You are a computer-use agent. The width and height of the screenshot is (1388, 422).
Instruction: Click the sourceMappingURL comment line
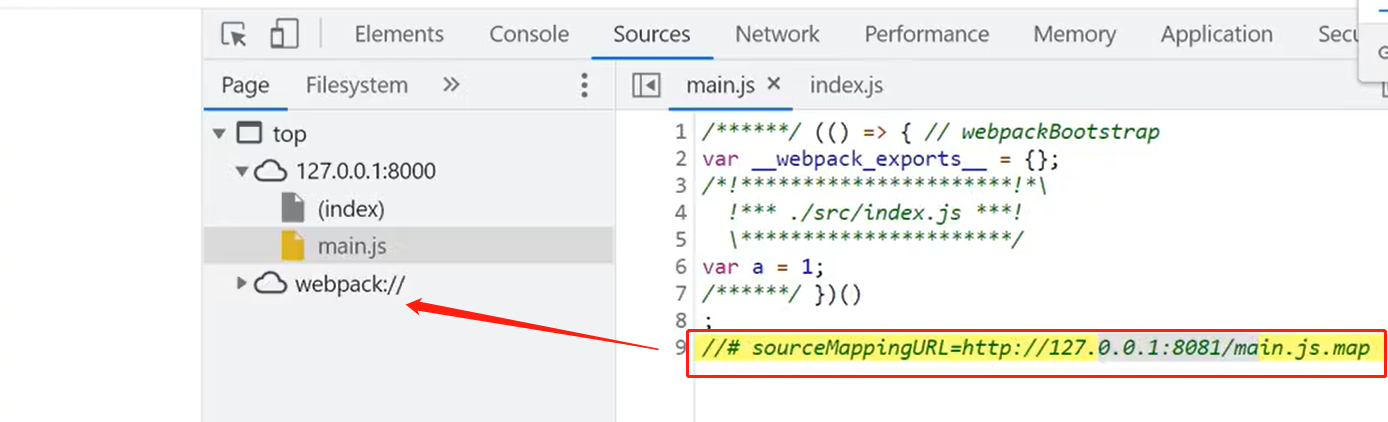point(1035,348)
